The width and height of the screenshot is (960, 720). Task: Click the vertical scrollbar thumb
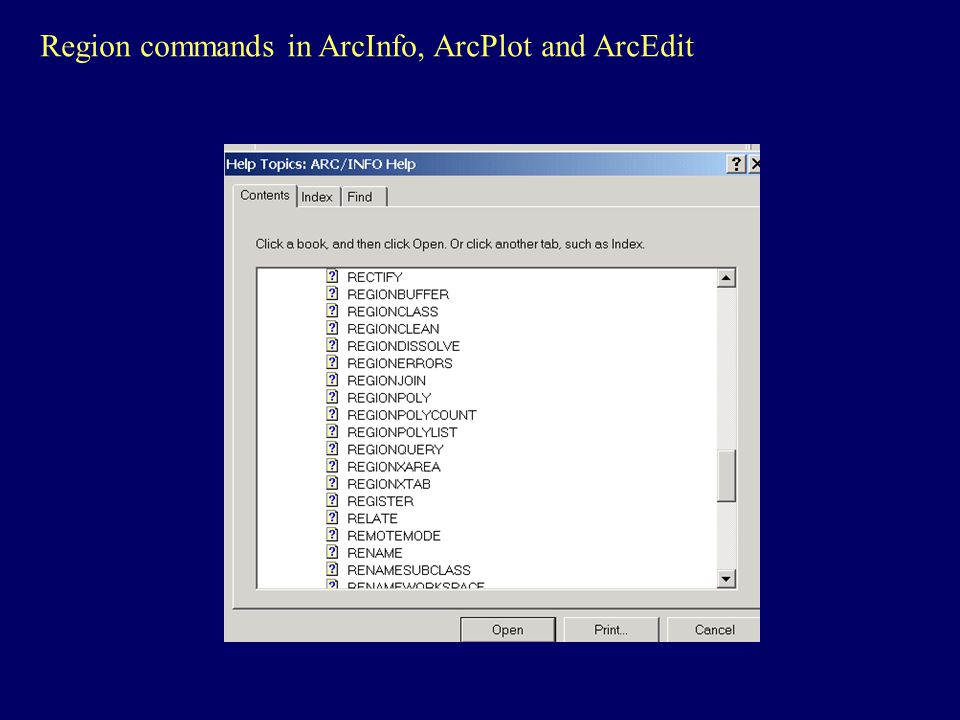[726, 476]
